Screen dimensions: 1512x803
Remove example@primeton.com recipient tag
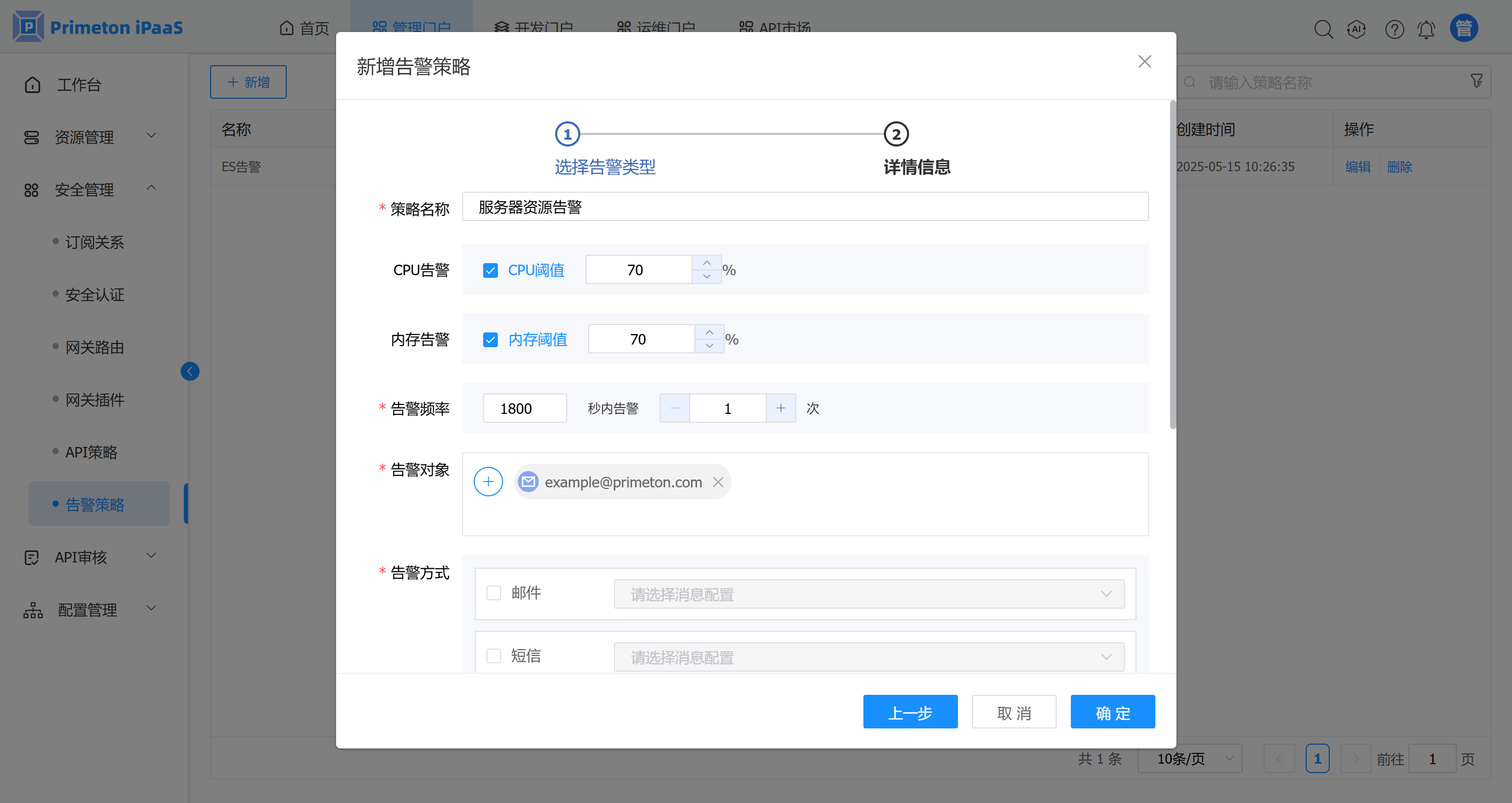click(x=717, y=482)
